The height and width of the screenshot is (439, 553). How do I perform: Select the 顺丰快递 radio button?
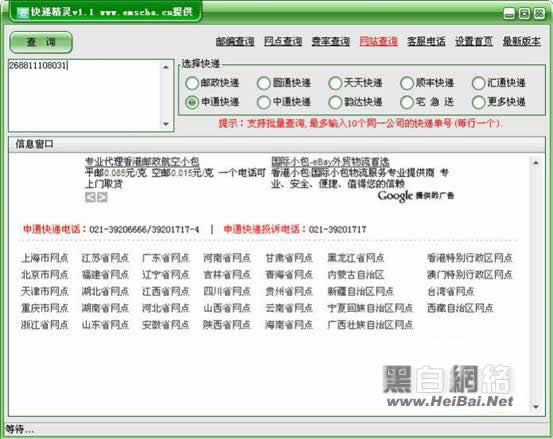[407, 83]
